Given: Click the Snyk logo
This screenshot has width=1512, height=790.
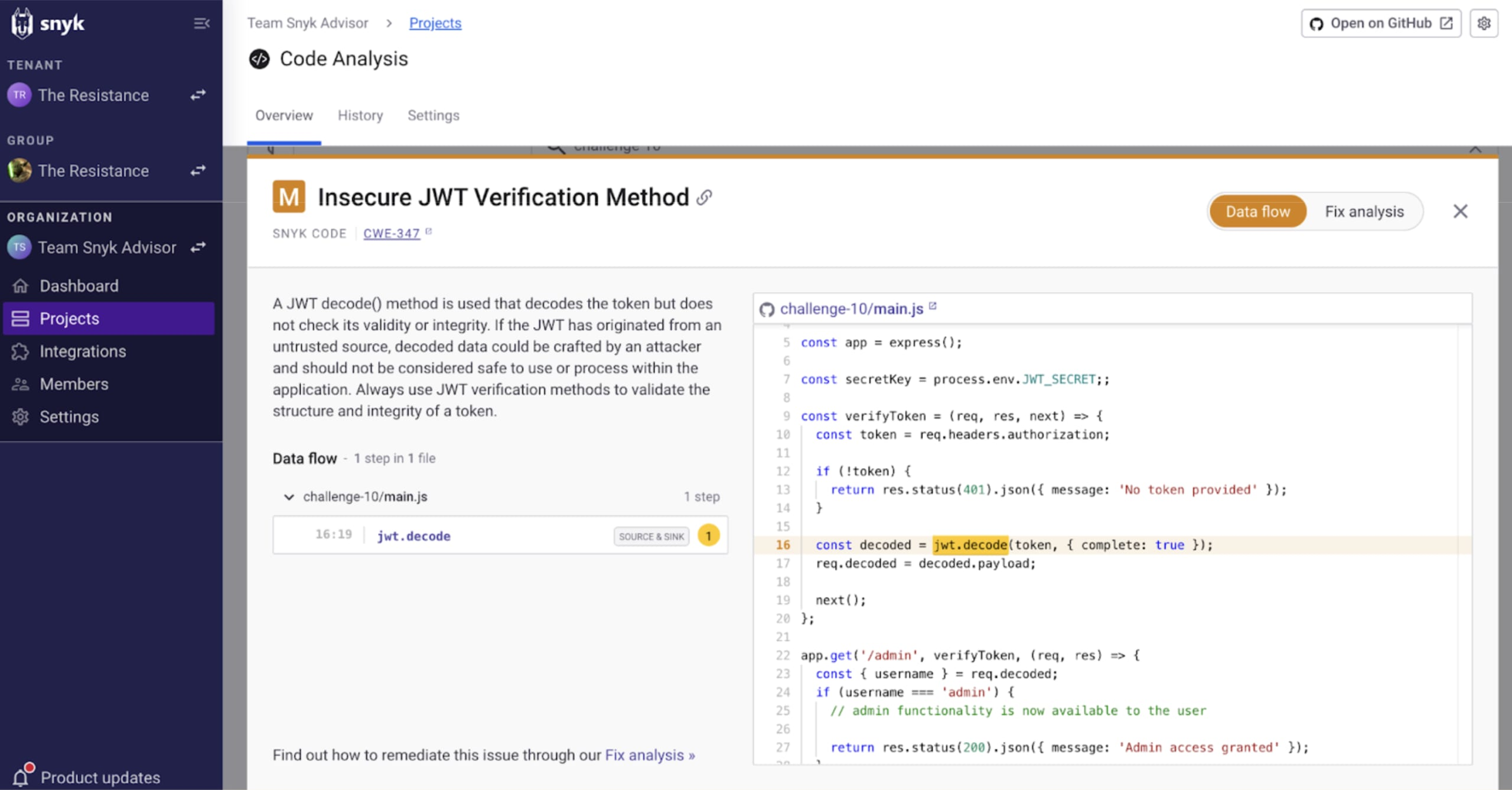Looking at the screenshot, I should pos(48,24).
